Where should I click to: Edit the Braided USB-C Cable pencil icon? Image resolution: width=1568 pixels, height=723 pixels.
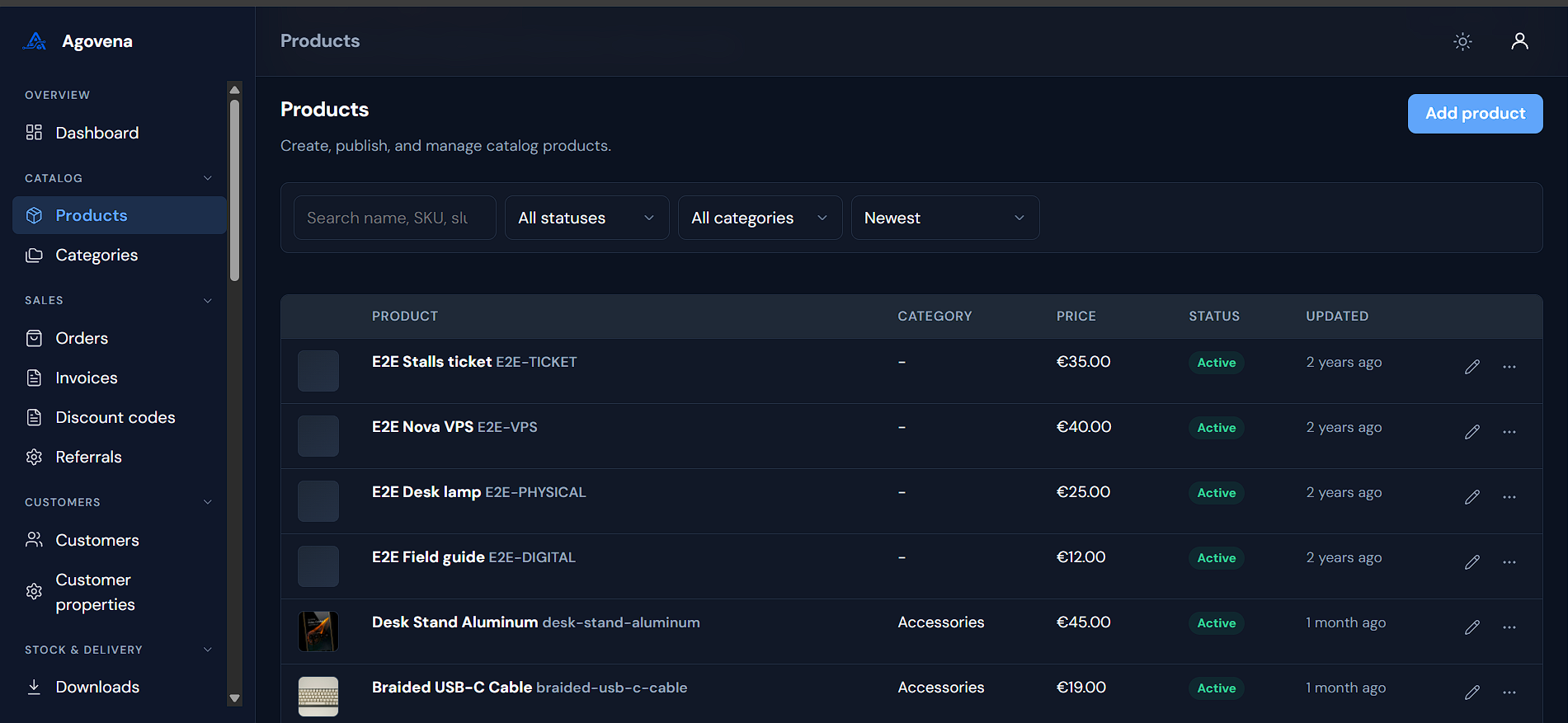click(1472, 692)
